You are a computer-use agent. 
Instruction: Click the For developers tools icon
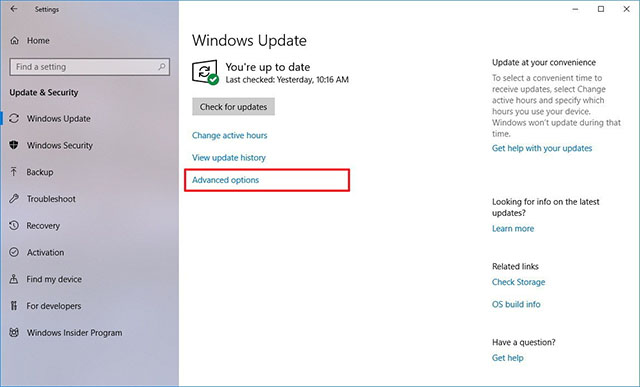(14, 306)
